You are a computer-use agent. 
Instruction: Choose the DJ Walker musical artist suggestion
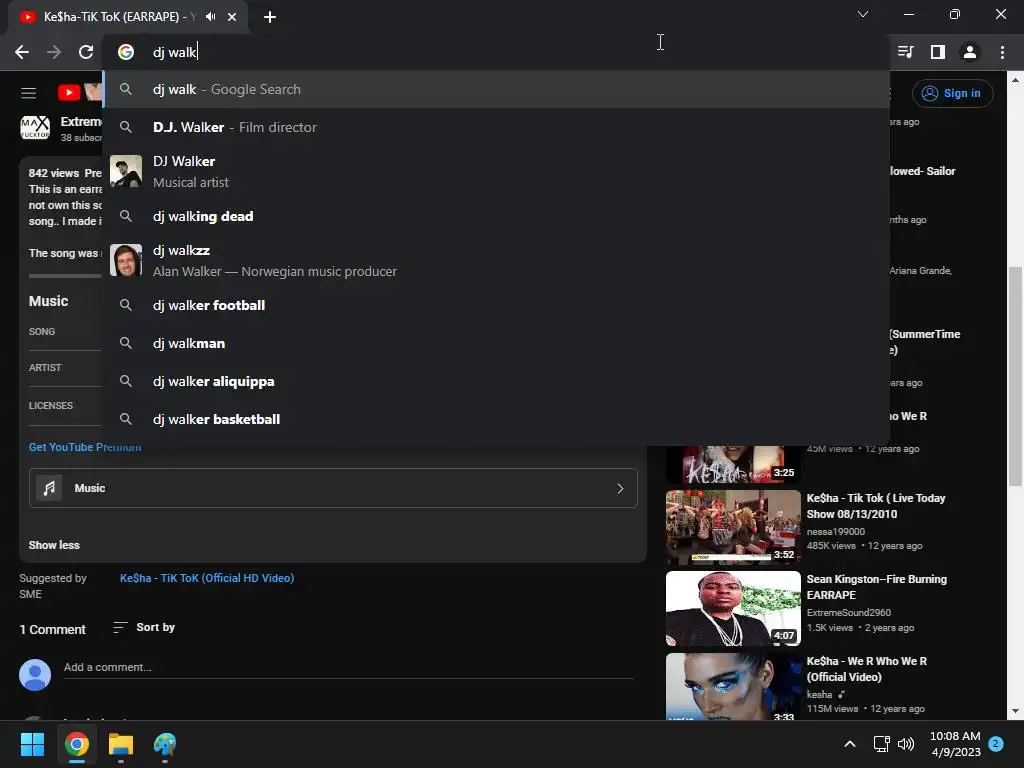click(496, 172)
